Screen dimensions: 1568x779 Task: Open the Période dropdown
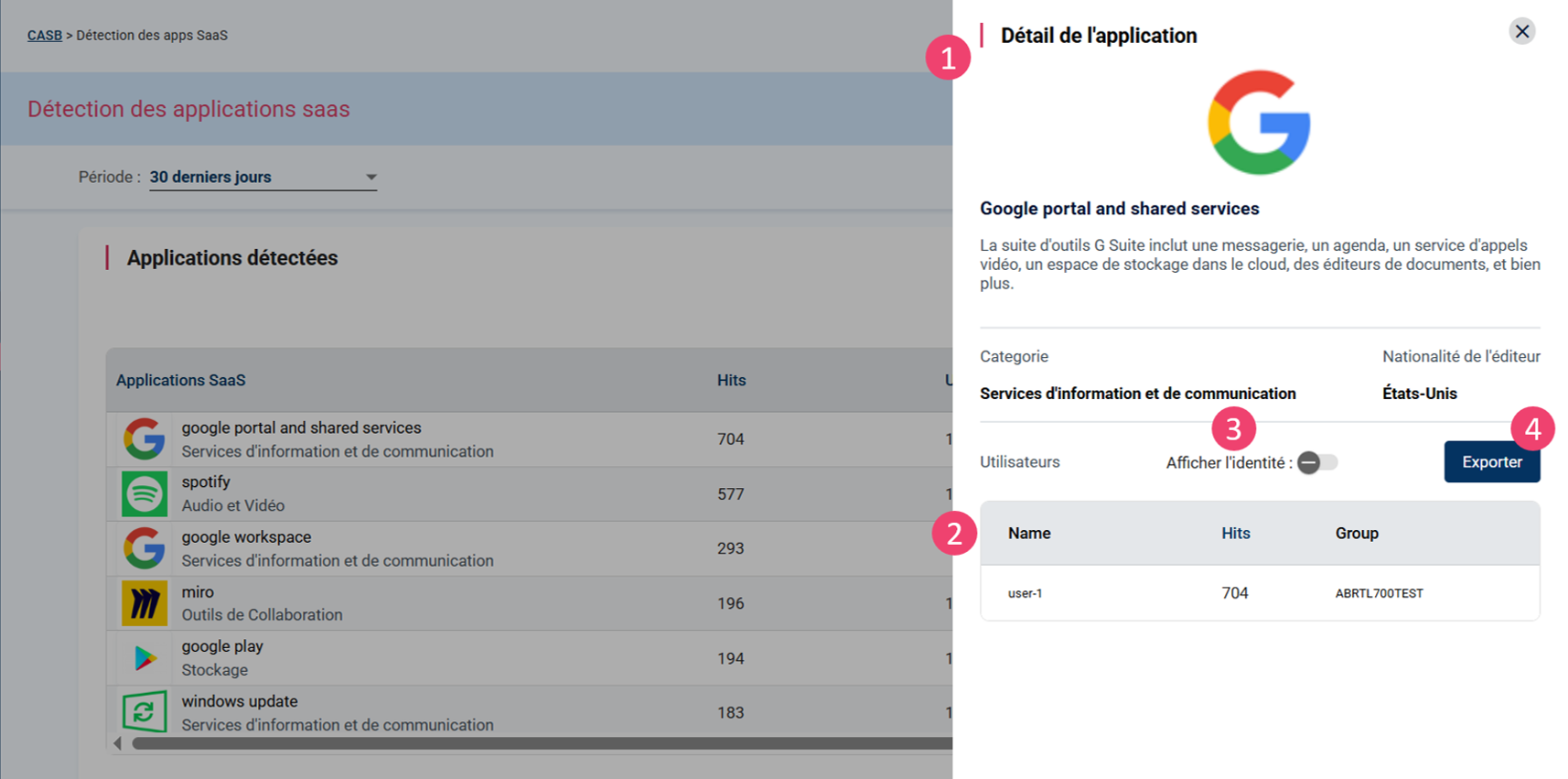(263, 178)
